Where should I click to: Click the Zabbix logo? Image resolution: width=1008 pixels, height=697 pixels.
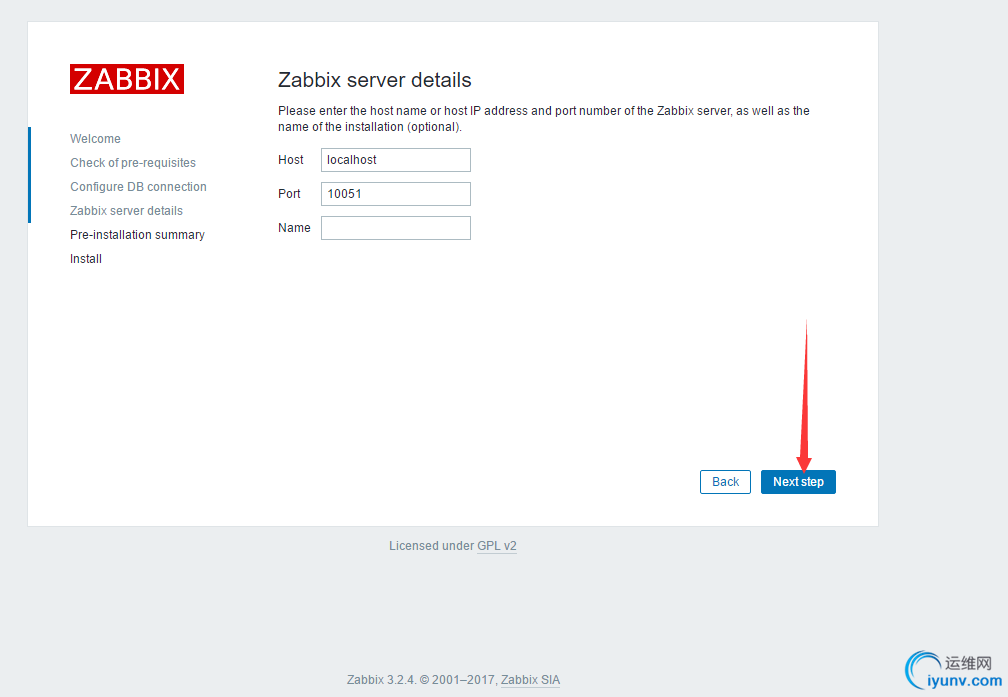127,79
